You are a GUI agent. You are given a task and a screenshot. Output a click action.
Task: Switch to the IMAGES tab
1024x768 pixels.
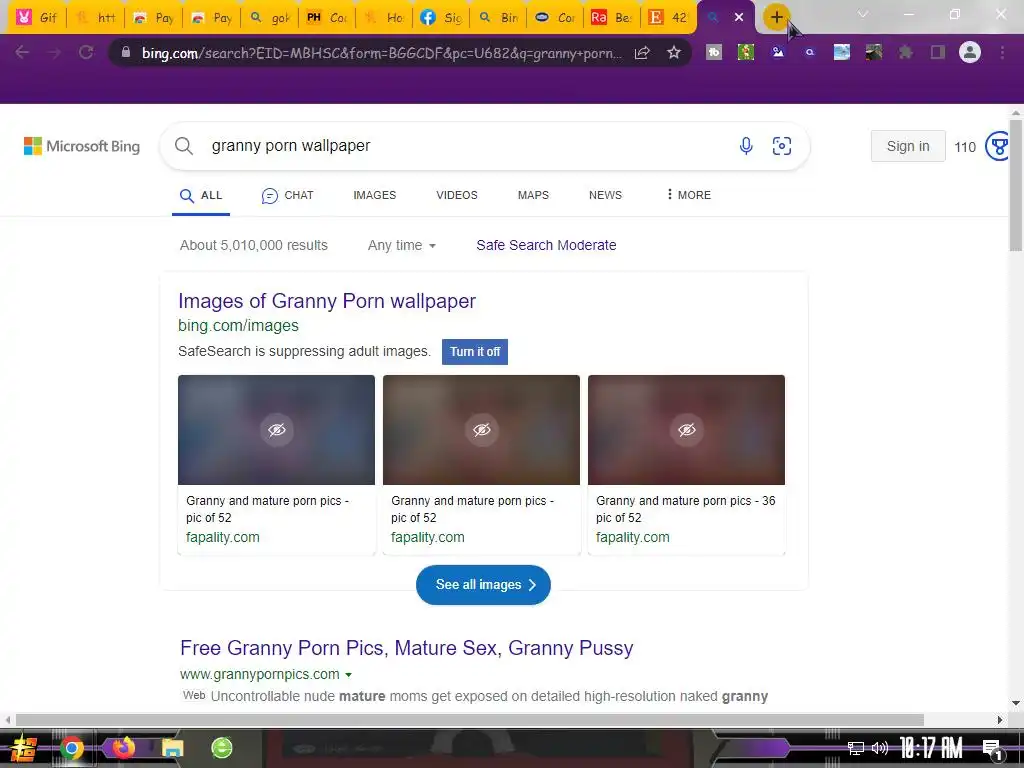coord(375,195)
